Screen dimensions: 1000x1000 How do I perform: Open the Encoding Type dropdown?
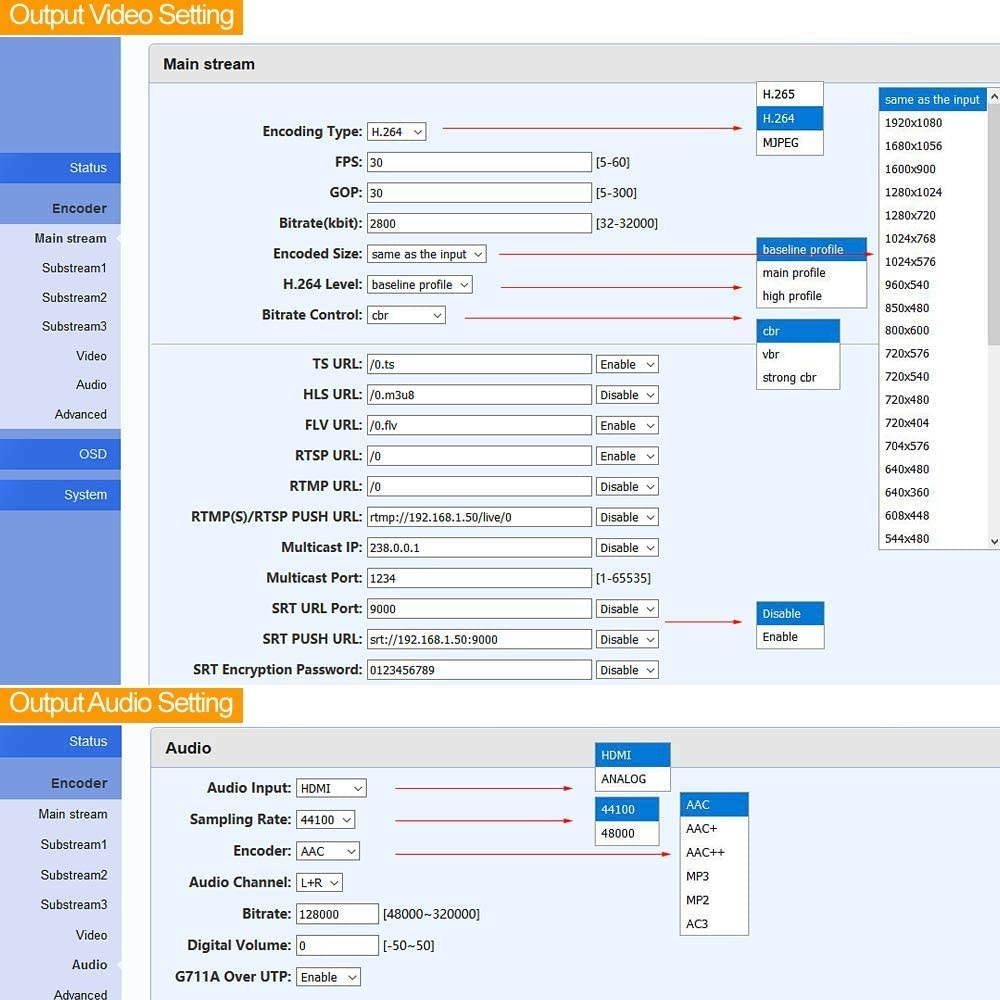pyautogui.click(x=396, y=132)
